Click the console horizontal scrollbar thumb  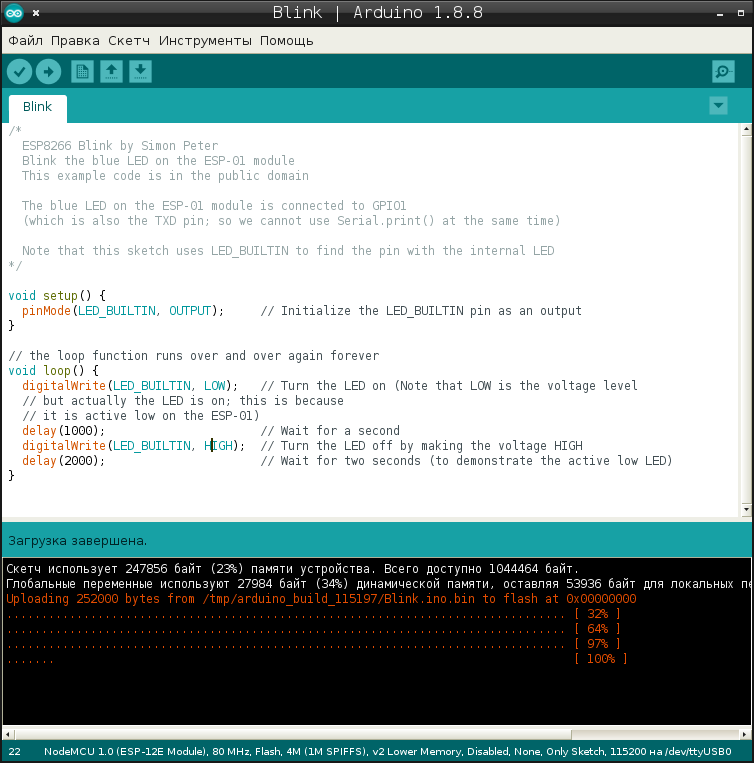point(292,734)
